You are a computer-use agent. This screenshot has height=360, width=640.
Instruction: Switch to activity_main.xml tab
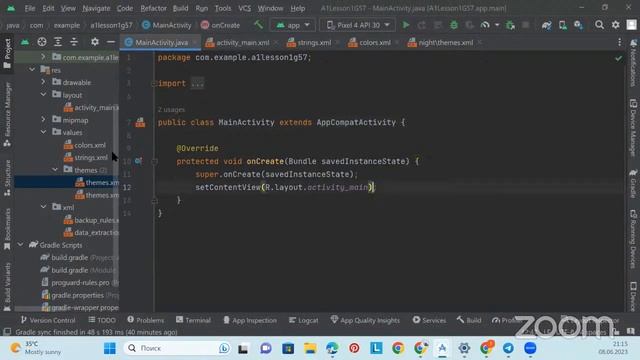pyautogui.click(x=242, y=42)
